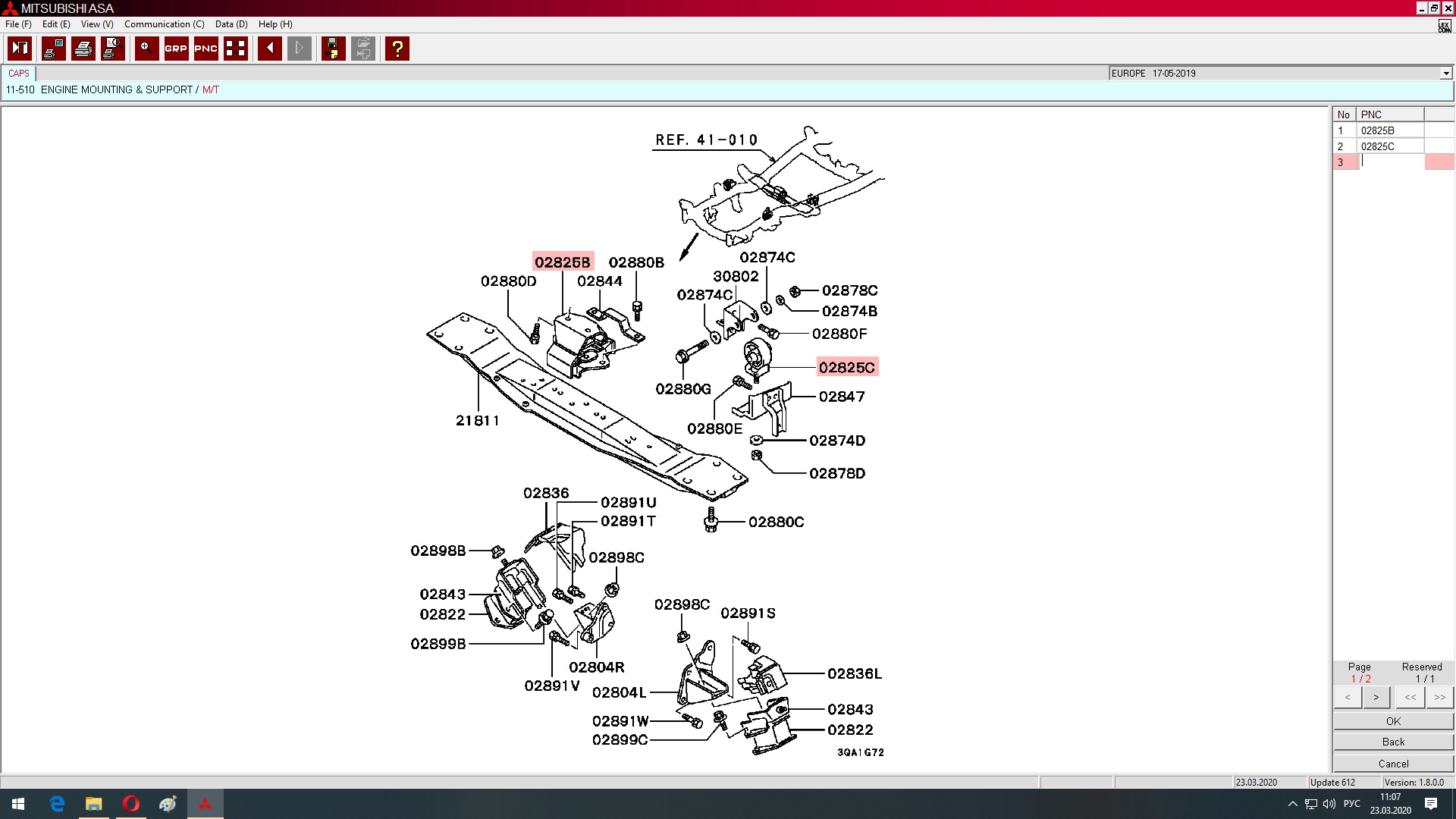Open the Communication (C) menu
This screenshot has width=1456, height=819.
point(164,24)
